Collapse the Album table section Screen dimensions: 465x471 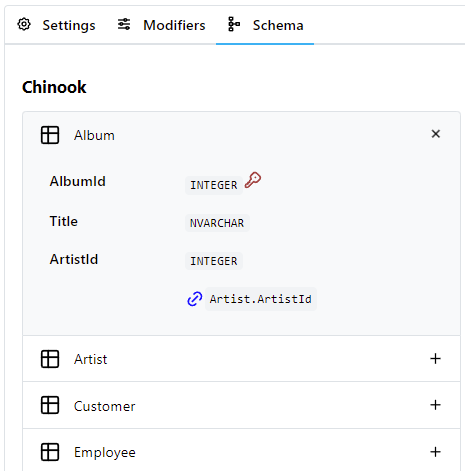coord(436,134)
